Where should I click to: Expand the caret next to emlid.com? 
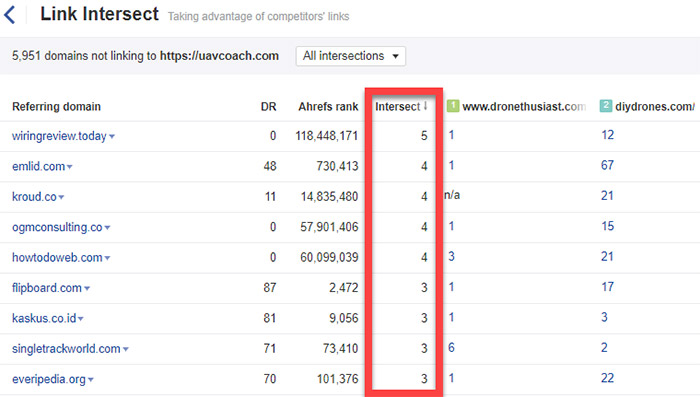tap(70, 167)
